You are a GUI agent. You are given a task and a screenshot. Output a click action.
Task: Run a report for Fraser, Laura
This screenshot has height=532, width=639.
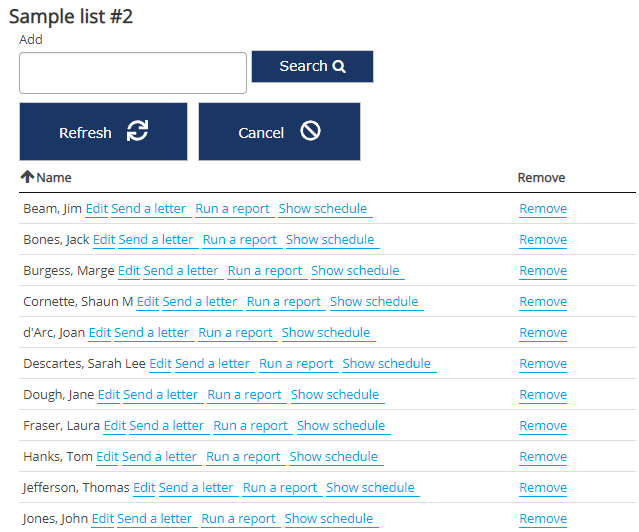click(251, 426)
